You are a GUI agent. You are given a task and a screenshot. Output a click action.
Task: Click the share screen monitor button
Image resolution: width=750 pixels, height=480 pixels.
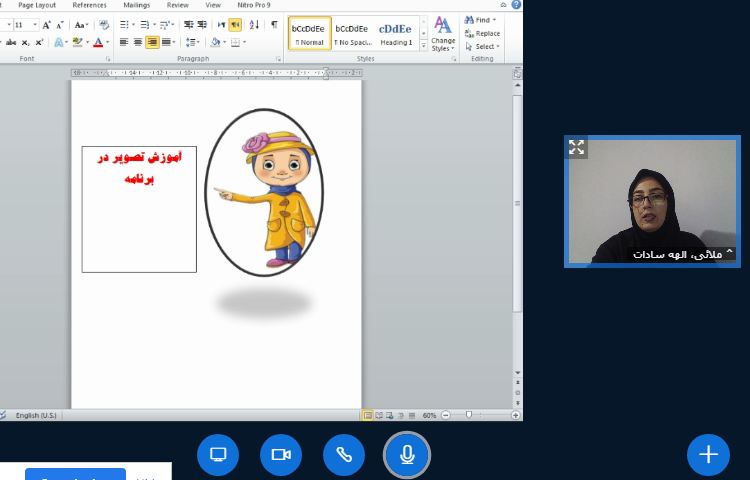(218, 455)
